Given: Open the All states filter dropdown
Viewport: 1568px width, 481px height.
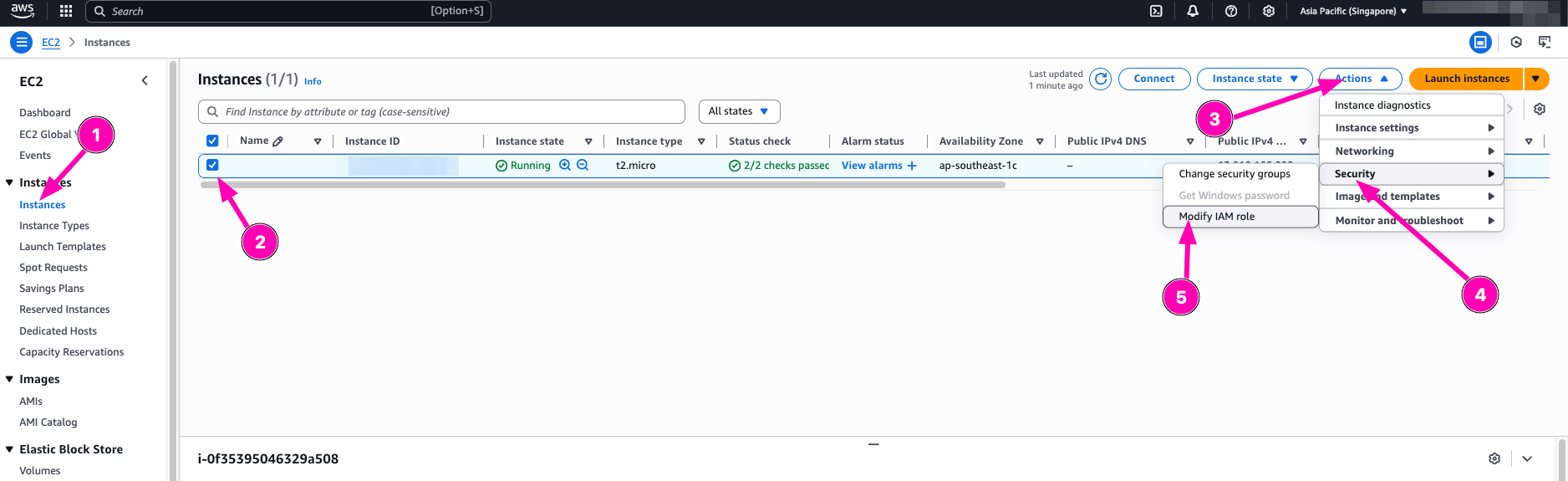Looking at the screenshot, I should point(739,111).
